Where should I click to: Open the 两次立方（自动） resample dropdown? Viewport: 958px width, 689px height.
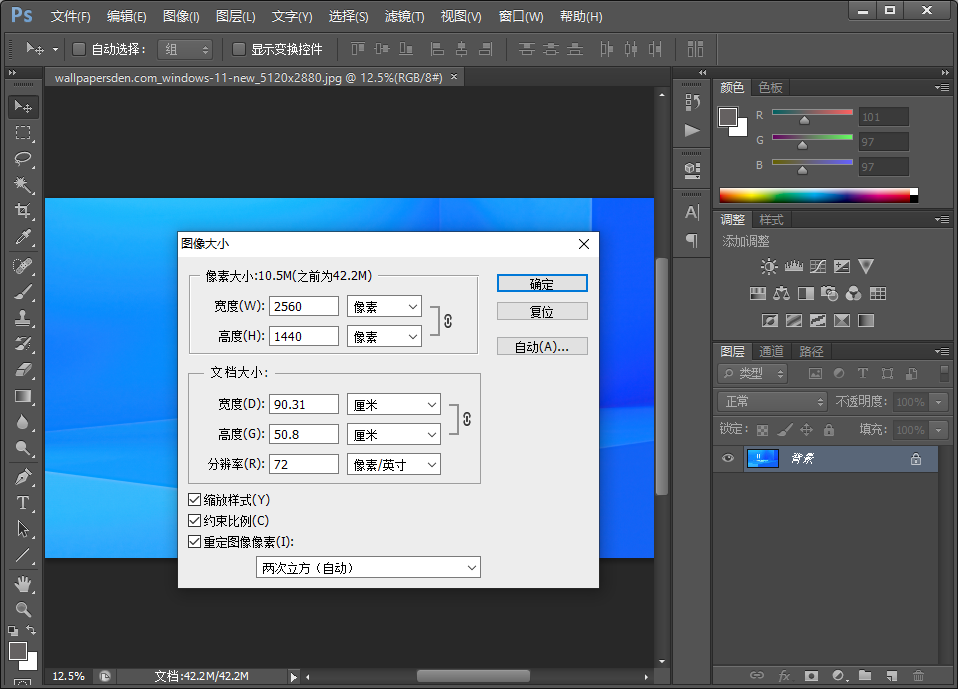click(x=368, y=568)
